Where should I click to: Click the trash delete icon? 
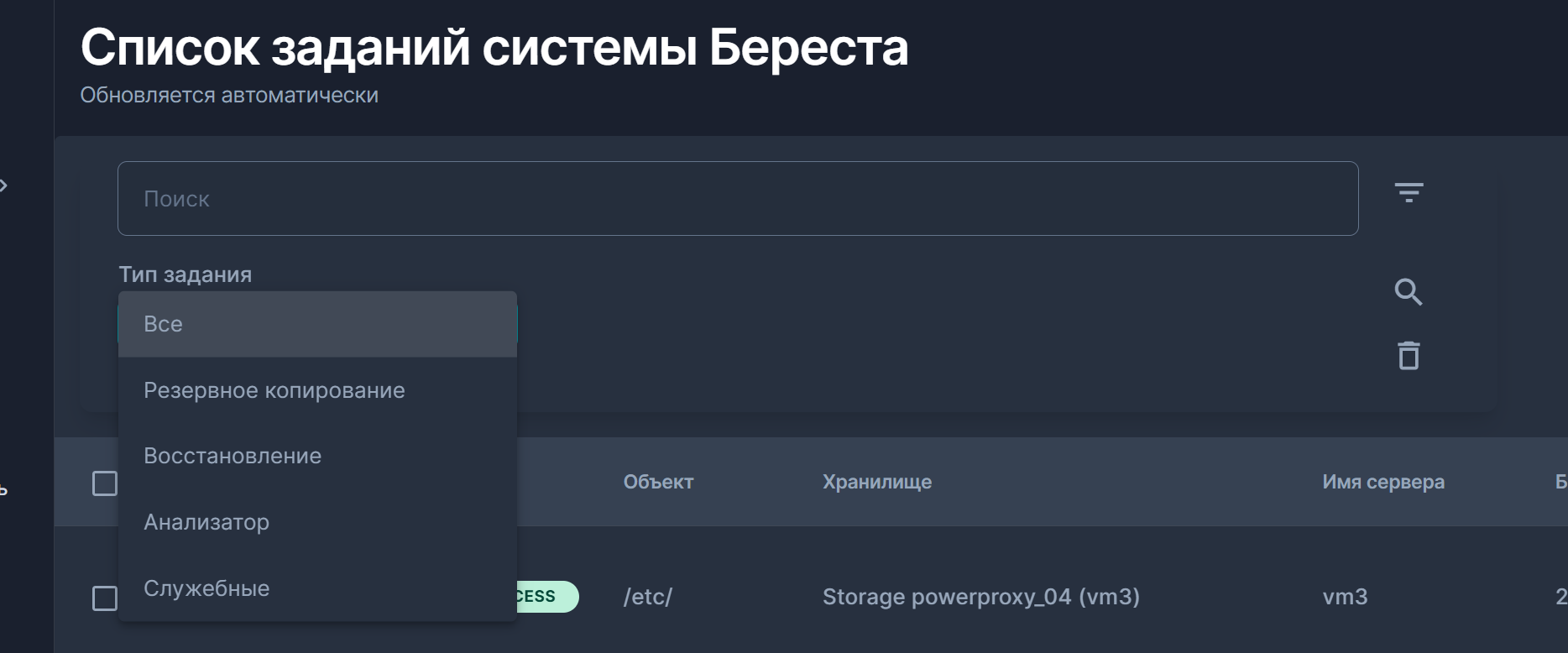tap(1409, 356)
